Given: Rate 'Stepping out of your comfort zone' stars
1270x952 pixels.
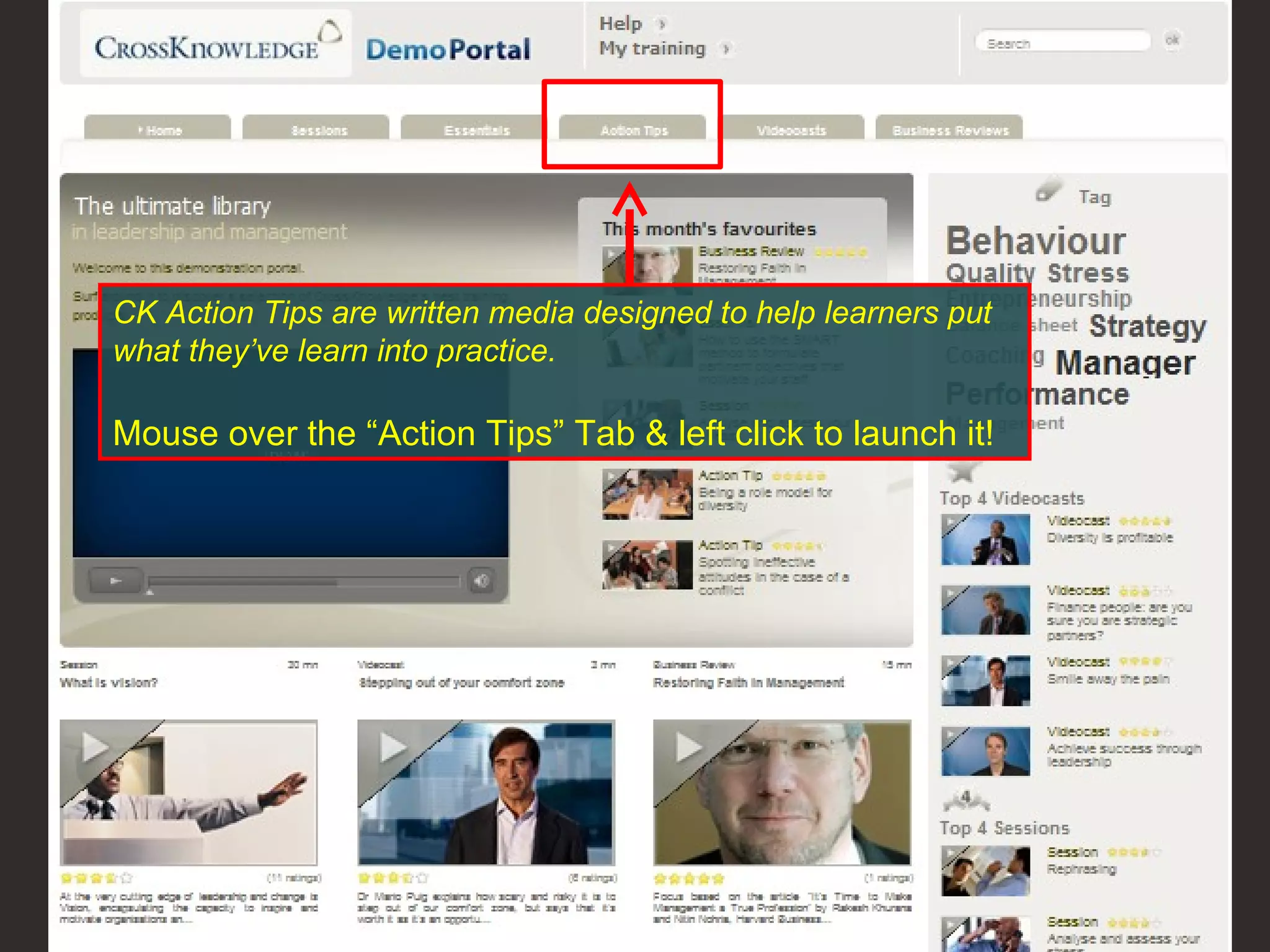Looking at the screenshot, I should click(x=394, y=878).
